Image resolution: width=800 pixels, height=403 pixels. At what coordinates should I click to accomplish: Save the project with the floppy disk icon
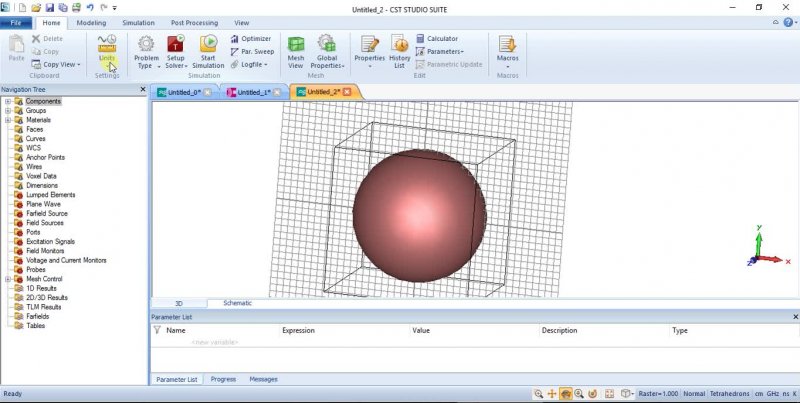pos(49,8)
